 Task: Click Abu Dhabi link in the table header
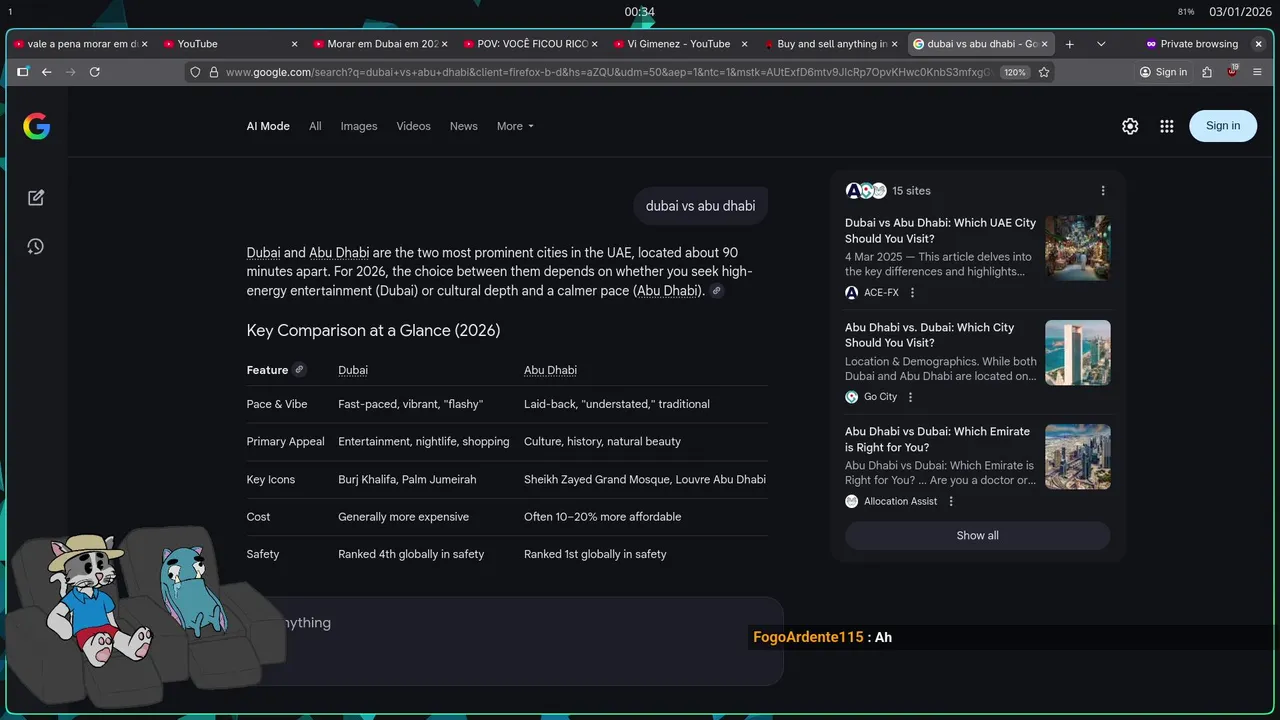point(550,370)
